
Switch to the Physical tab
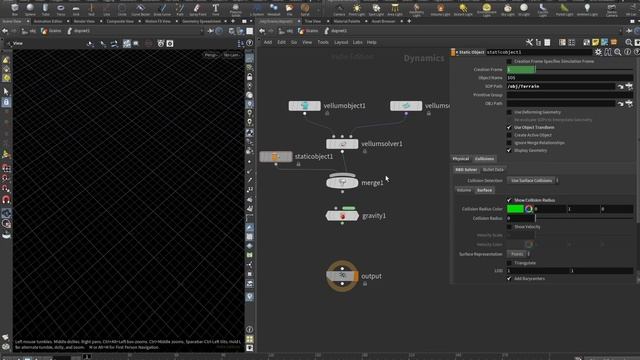461,159
